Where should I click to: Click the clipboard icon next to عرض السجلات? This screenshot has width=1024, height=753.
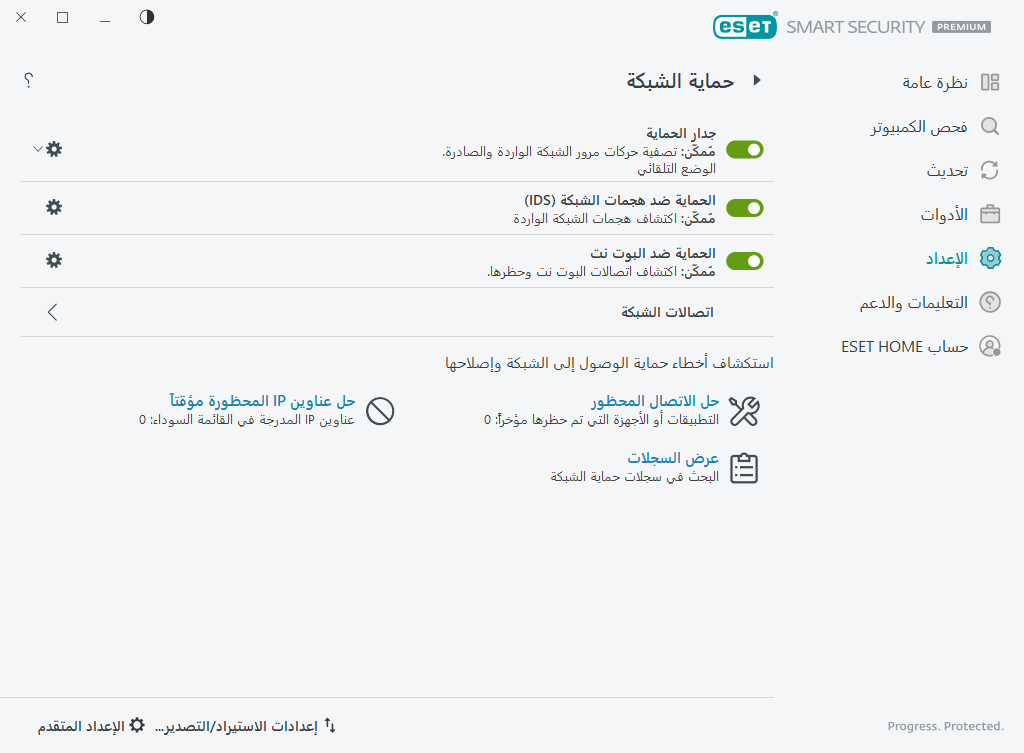(x=744, y=467)
